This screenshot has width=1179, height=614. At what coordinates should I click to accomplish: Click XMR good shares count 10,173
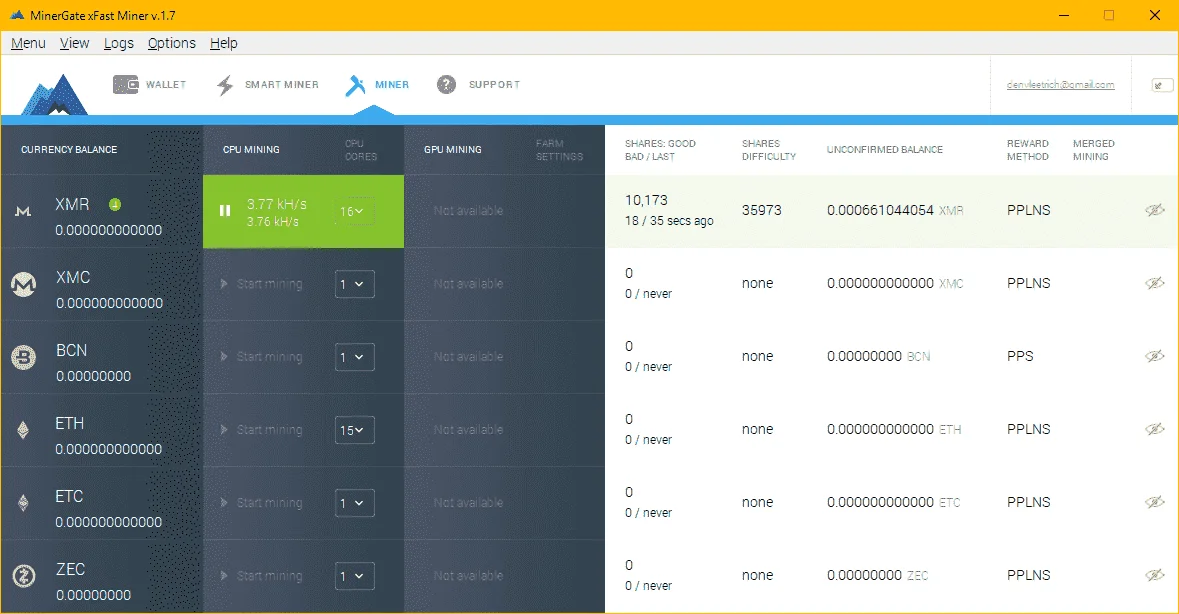point(646,200)
